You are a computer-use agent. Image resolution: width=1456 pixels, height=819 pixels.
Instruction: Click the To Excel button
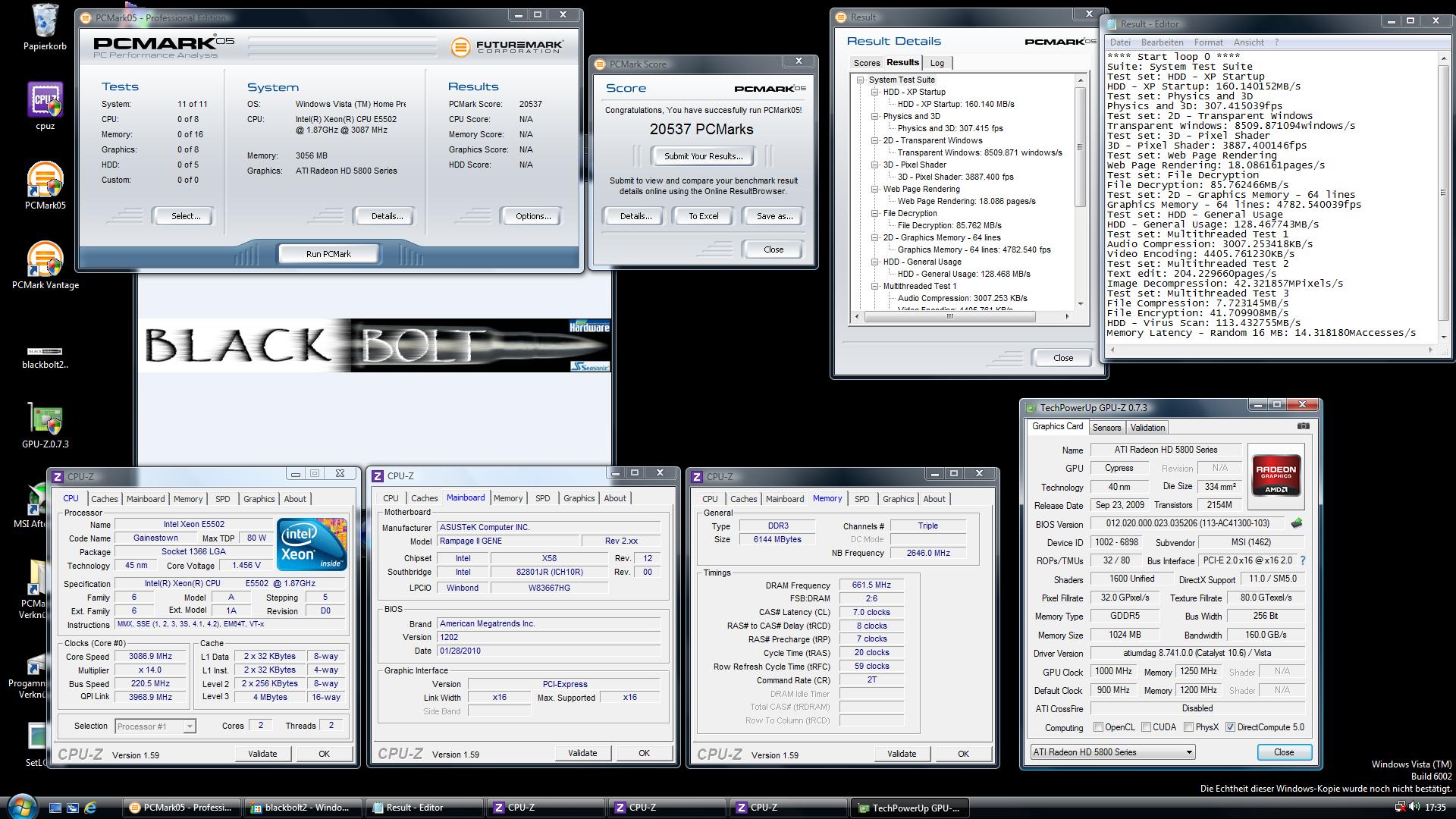(703, 216)
